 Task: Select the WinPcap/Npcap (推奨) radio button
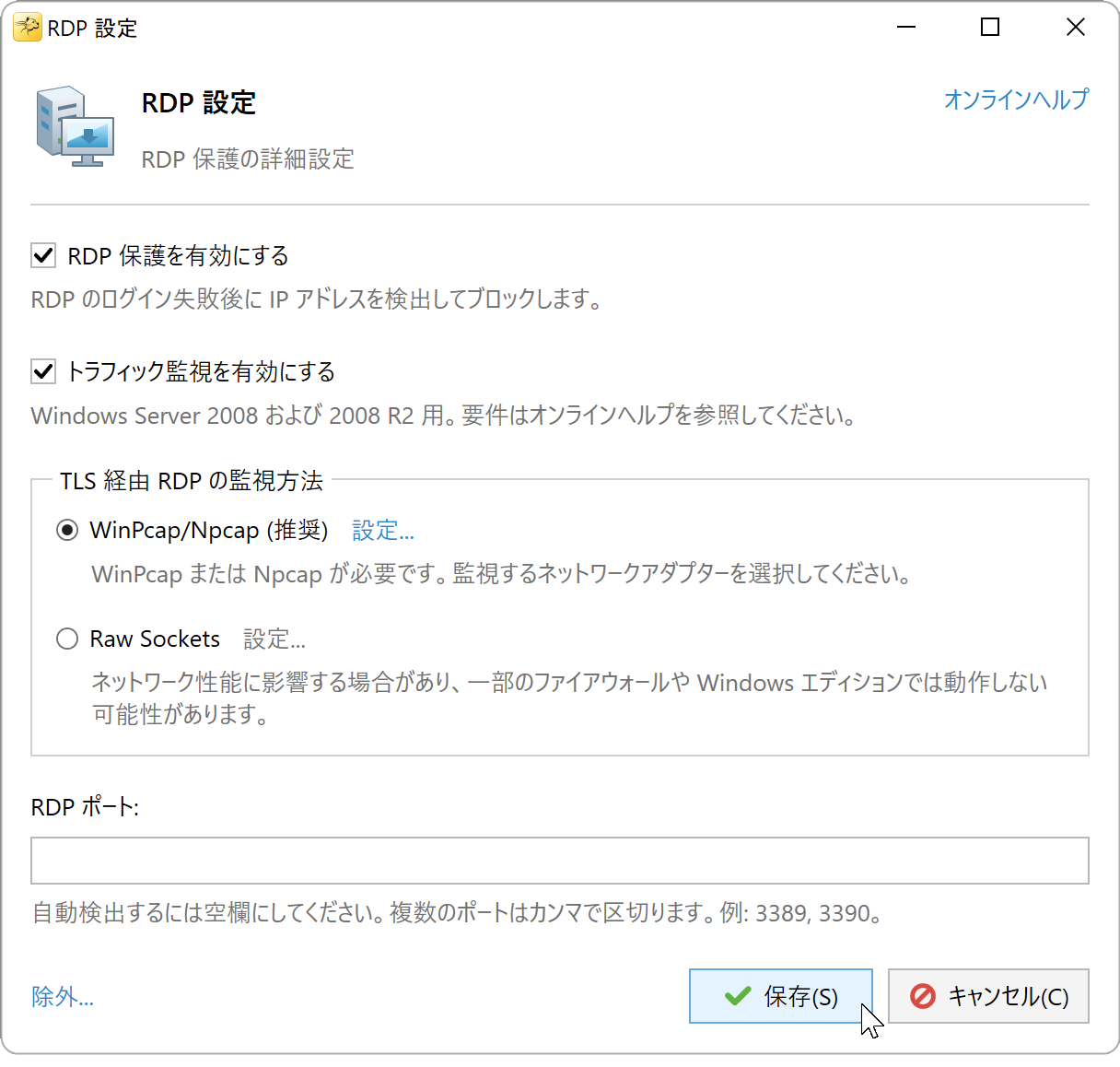[x=67, y=531]
